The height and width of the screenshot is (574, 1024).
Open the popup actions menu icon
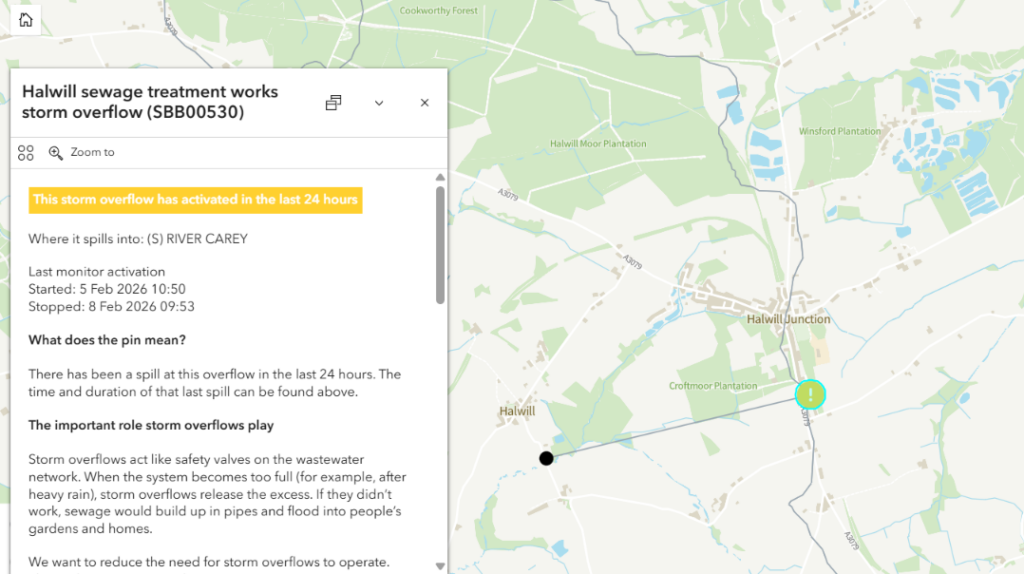(26, 153)
